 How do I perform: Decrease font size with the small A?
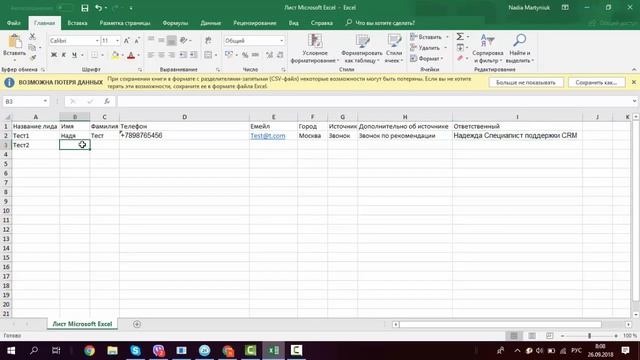tap(137, 41)
